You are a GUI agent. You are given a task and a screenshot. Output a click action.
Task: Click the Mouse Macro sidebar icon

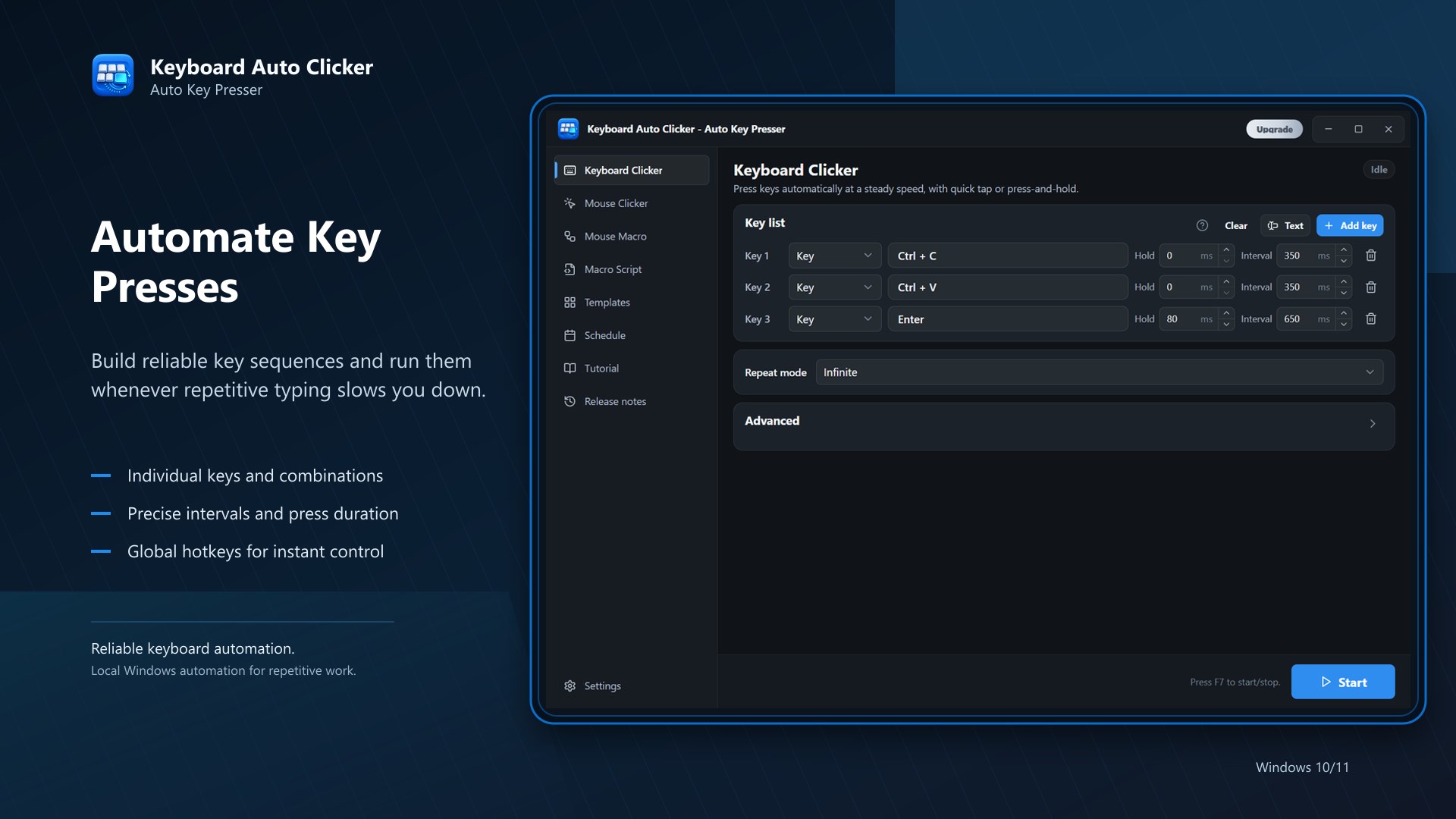(570, 237)
